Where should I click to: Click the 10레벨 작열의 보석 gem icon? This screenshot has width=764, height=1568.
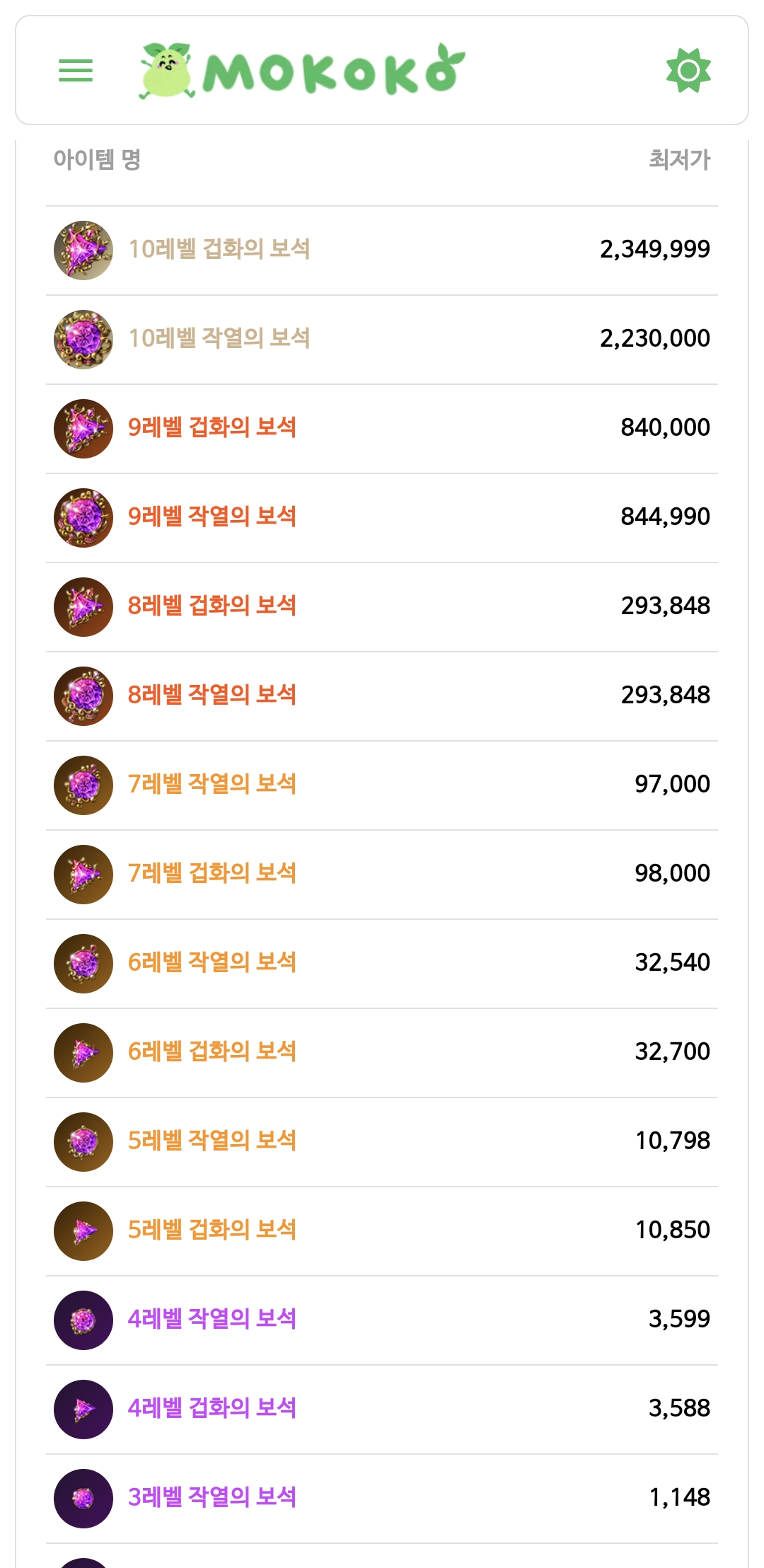(83, 340)
